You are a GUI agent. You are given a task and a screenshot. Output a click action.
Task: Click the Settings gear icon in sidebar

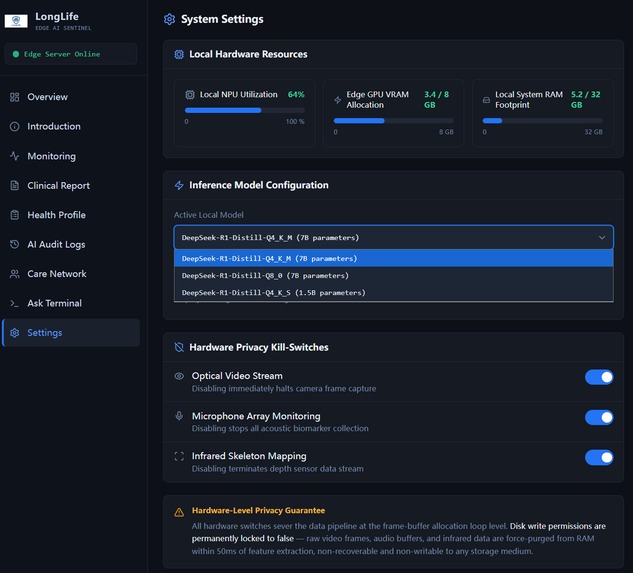(x=15, y=333)
